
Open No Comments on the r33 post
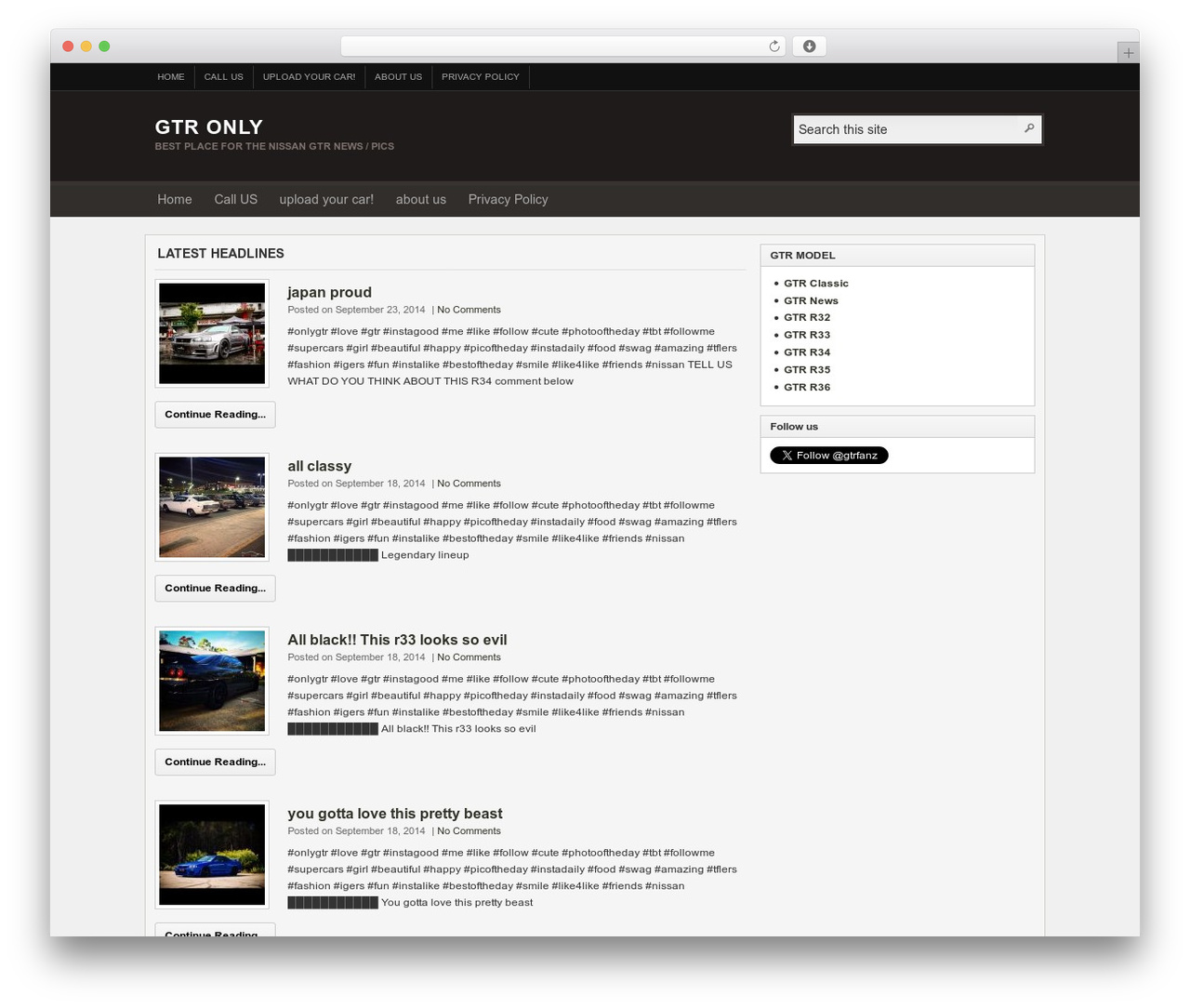click(469, 657)
